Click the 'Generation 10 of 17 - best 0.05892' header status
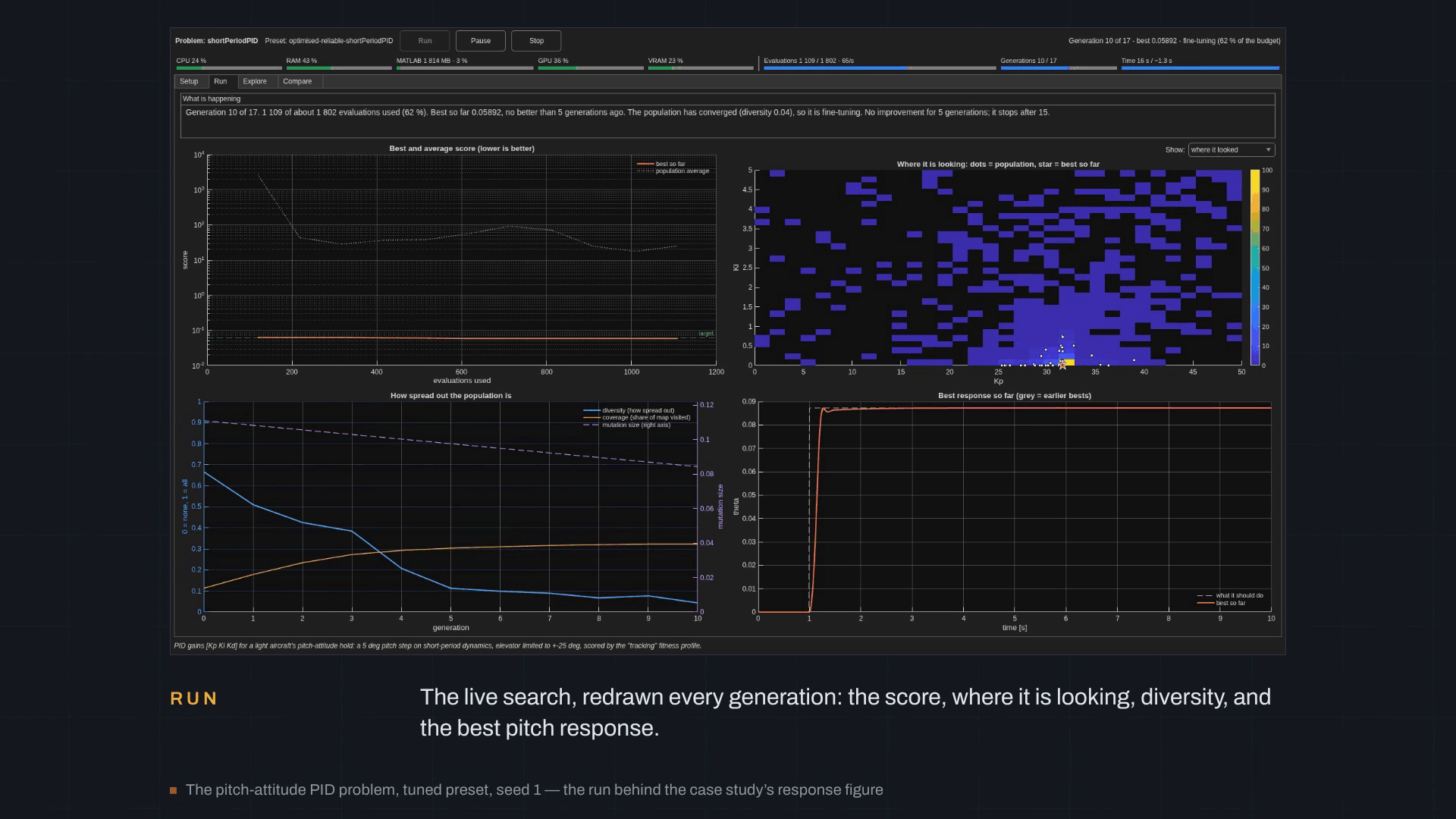Image resolution: width=1456 pixels, height=819 pixels. click(x=1174, y=41)
